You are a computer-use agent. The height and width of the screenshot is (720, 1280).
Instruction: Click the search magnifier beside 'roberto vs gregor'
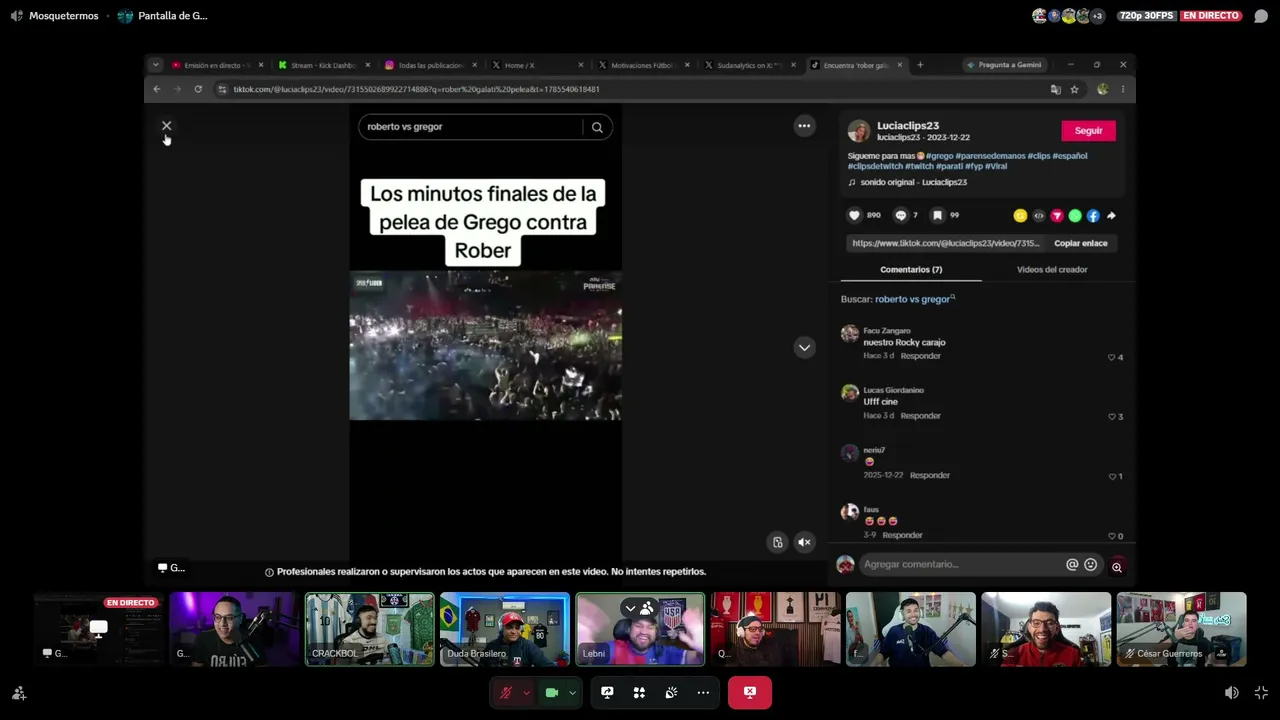click(x=597, y=127)
